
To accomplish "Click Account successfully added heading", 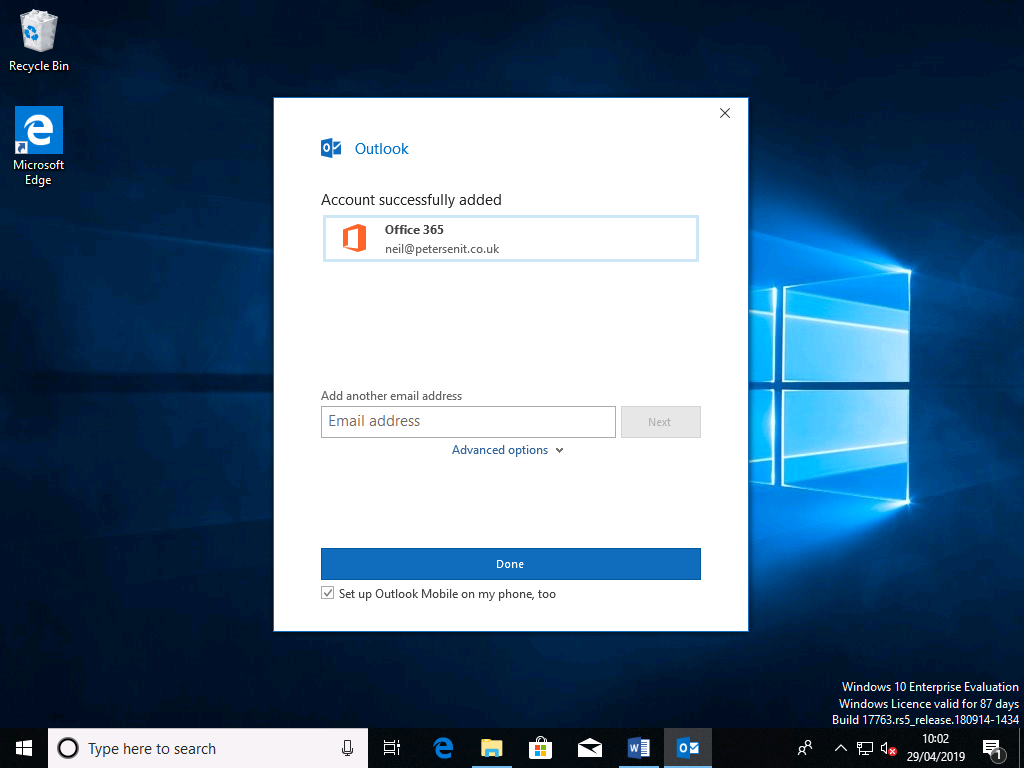I will pyautogui.click(x=411, y=200).
